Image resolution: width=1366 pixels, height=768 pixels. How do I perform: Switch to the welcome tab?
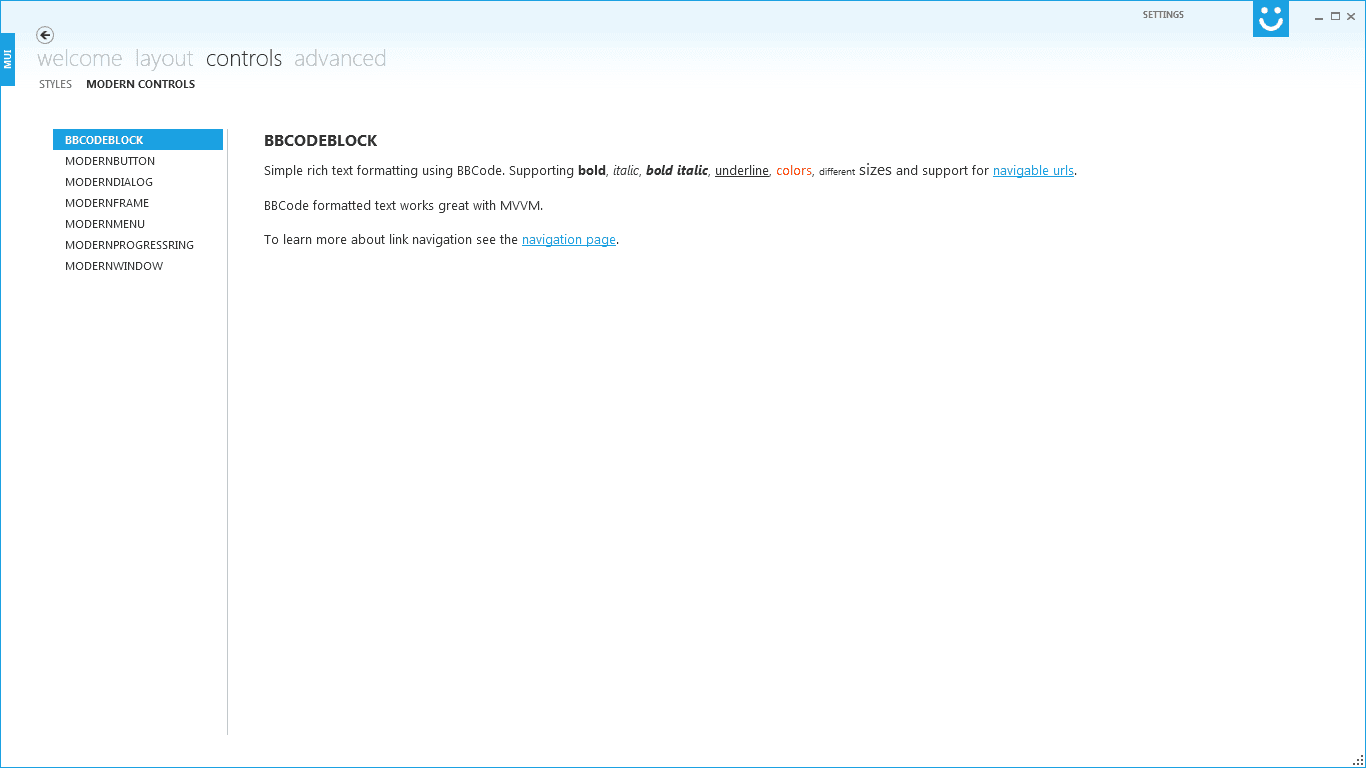79,58
